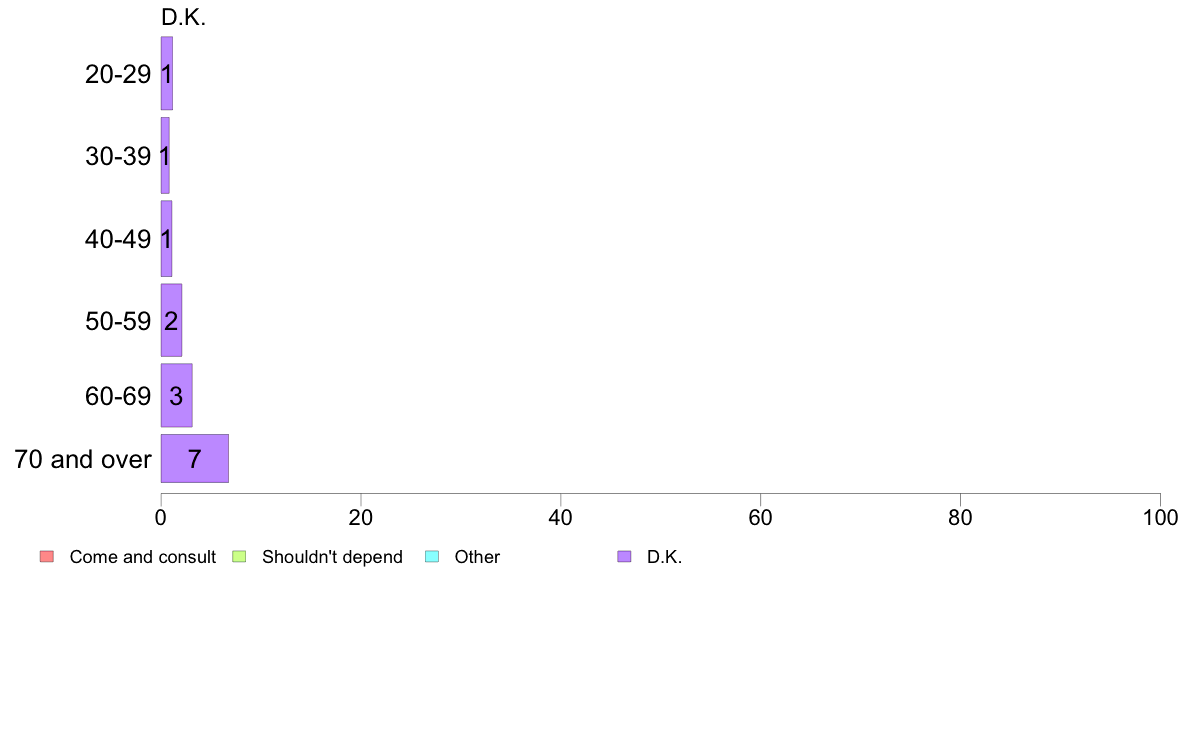Click the purple D.K. legend swatch

tap(624, 556)
